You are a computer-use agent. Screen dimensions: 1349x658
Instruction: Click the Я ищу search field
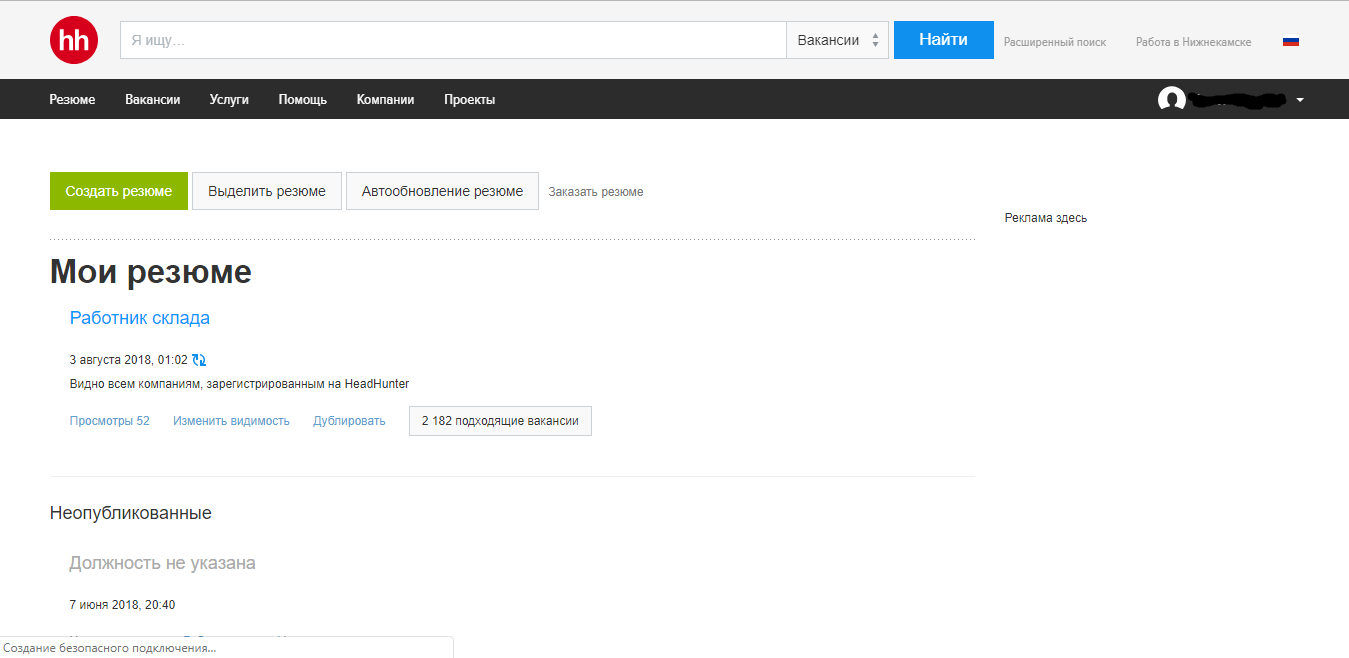tap(453, 40)
